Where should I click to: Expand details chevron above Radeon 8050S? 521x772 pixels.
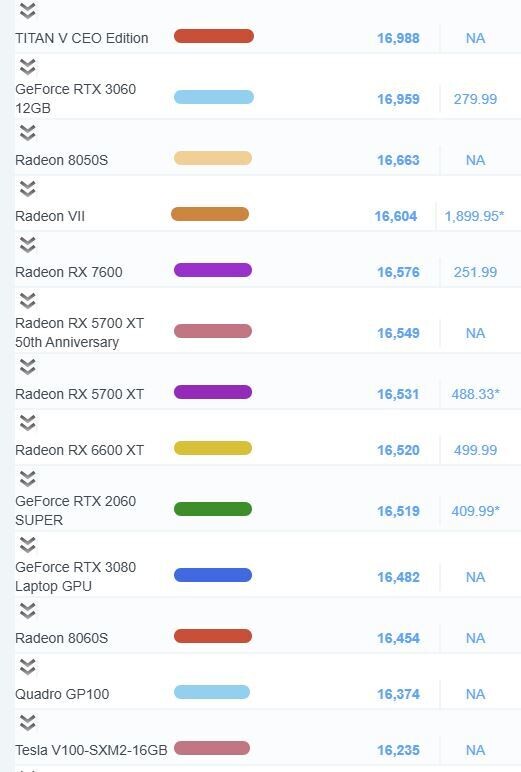click(28, 132)
